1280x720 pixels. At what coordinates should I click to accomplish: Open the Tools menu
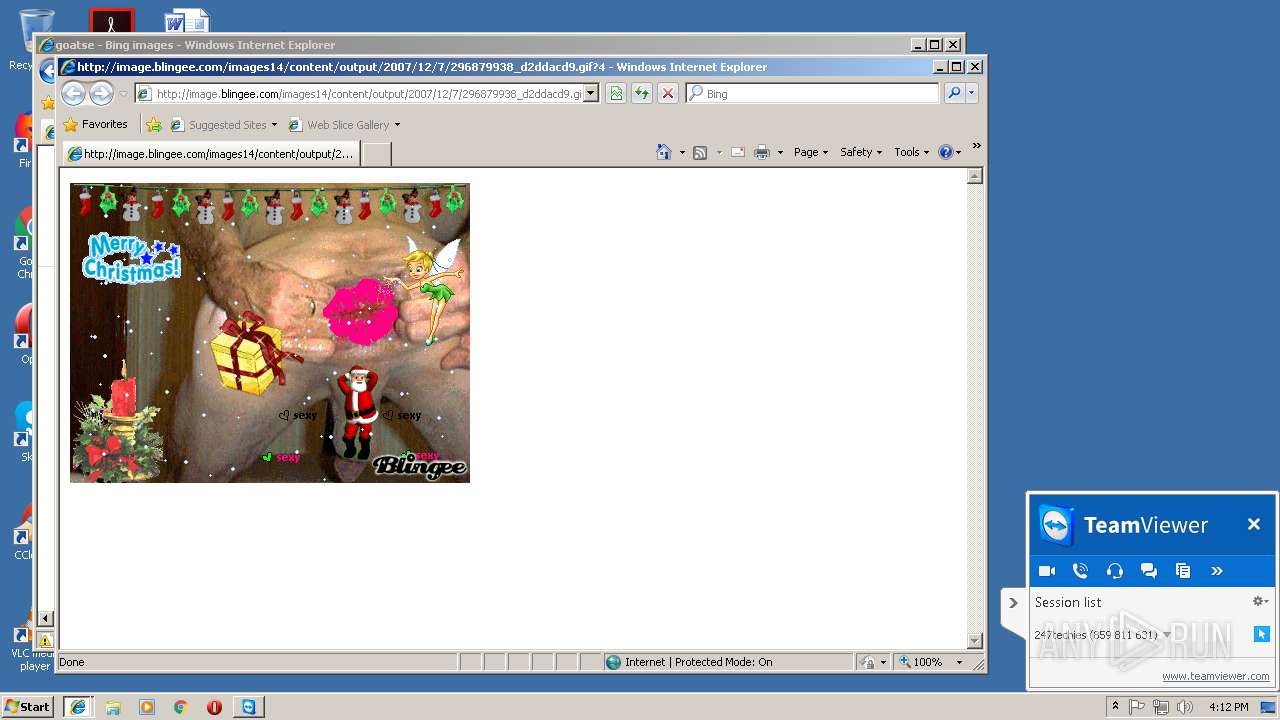click(911, 152)
